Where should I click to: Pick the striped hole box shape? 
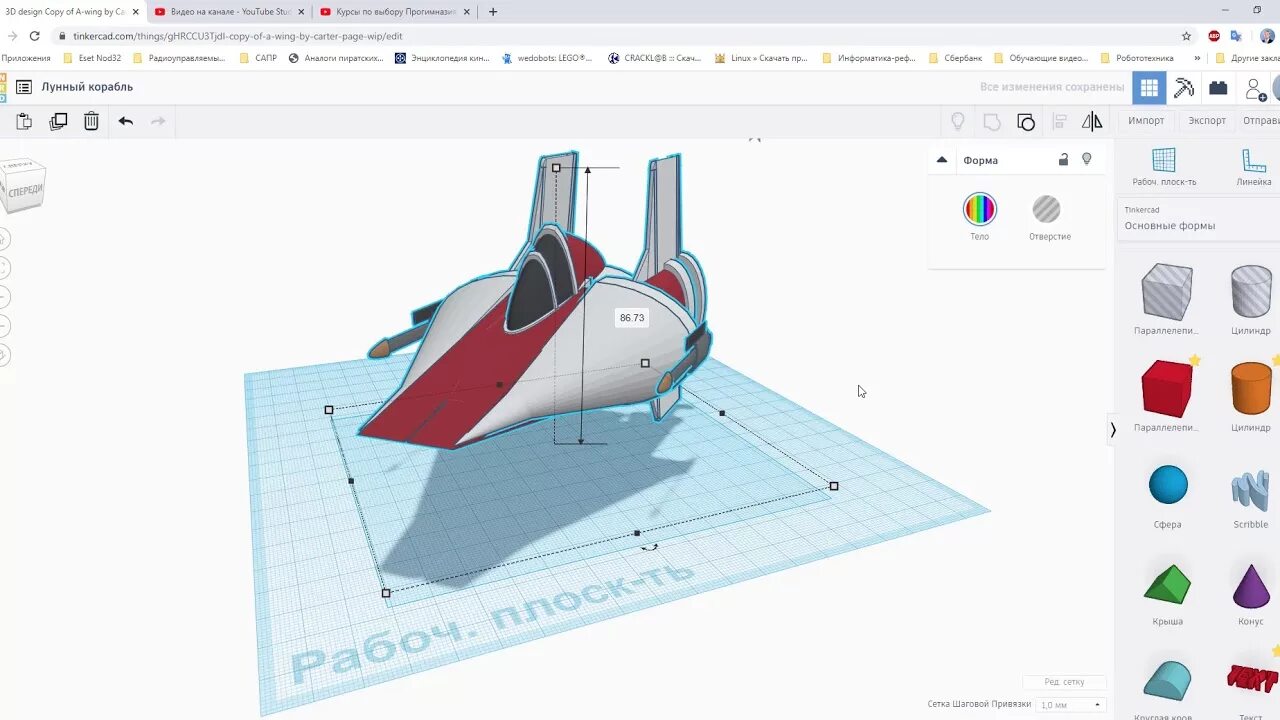point(1167,291)
